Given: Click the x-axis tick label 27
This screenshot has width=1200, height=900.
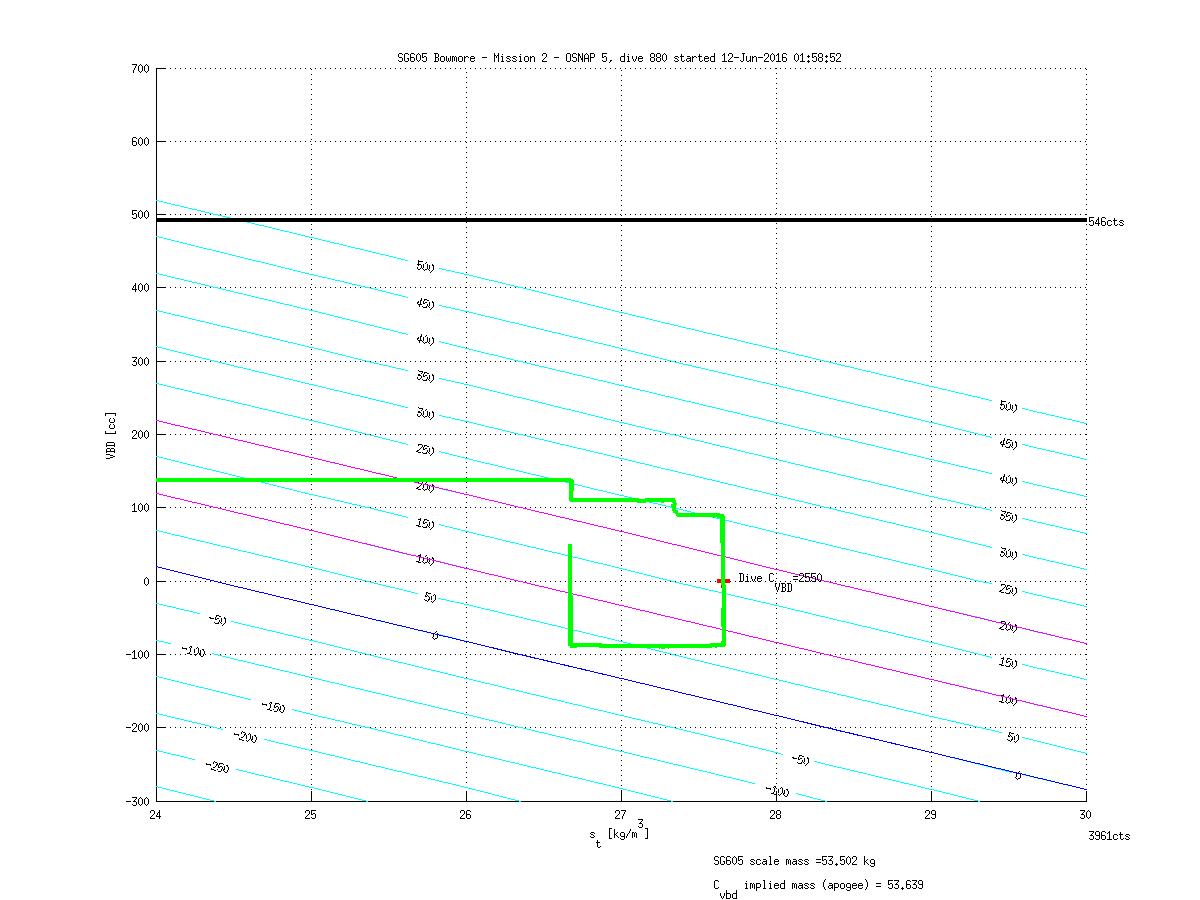Looking at the screenshot, I should [621, 815].
